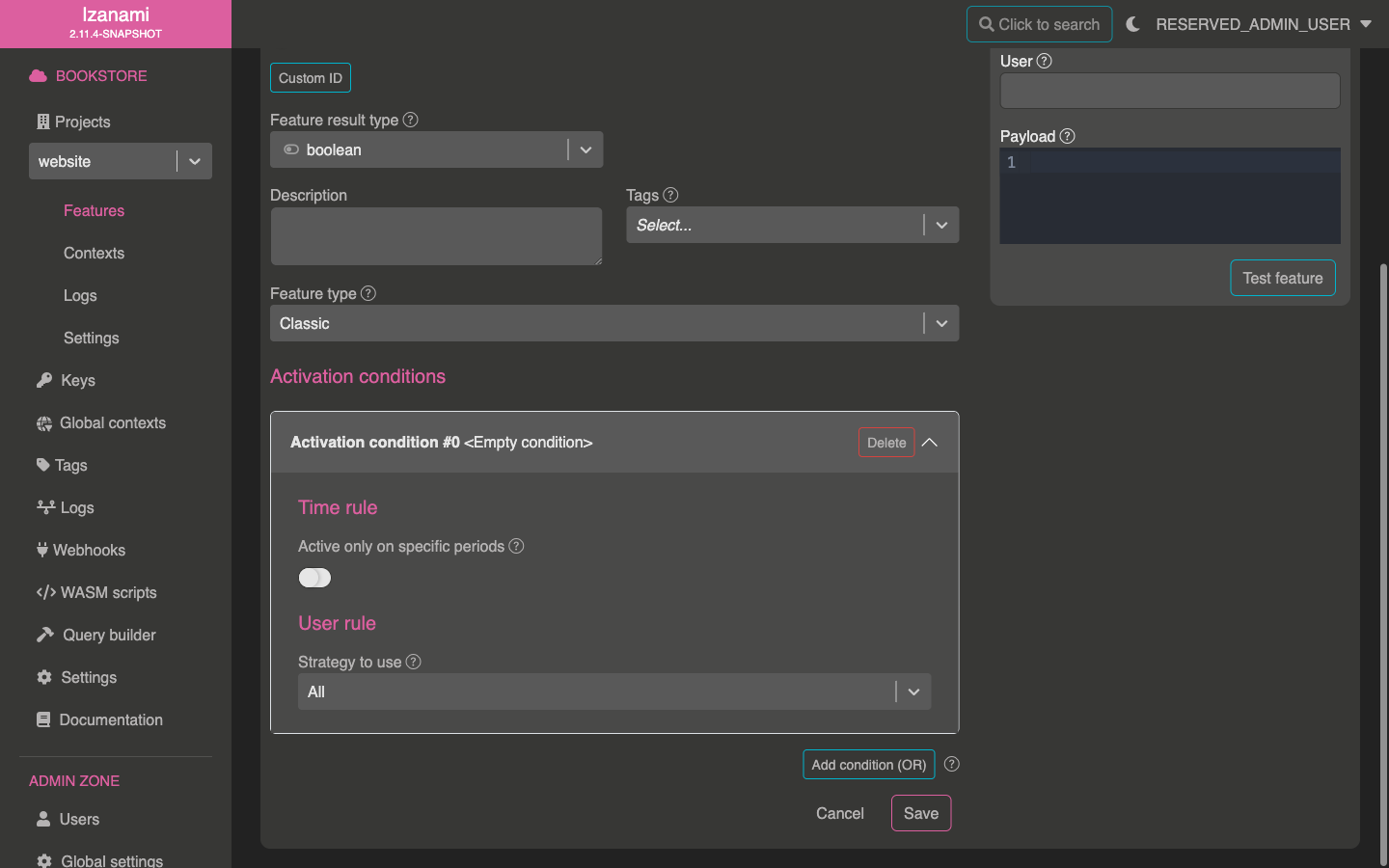Toggle dark mode moon icon

tap(1132, 24)
